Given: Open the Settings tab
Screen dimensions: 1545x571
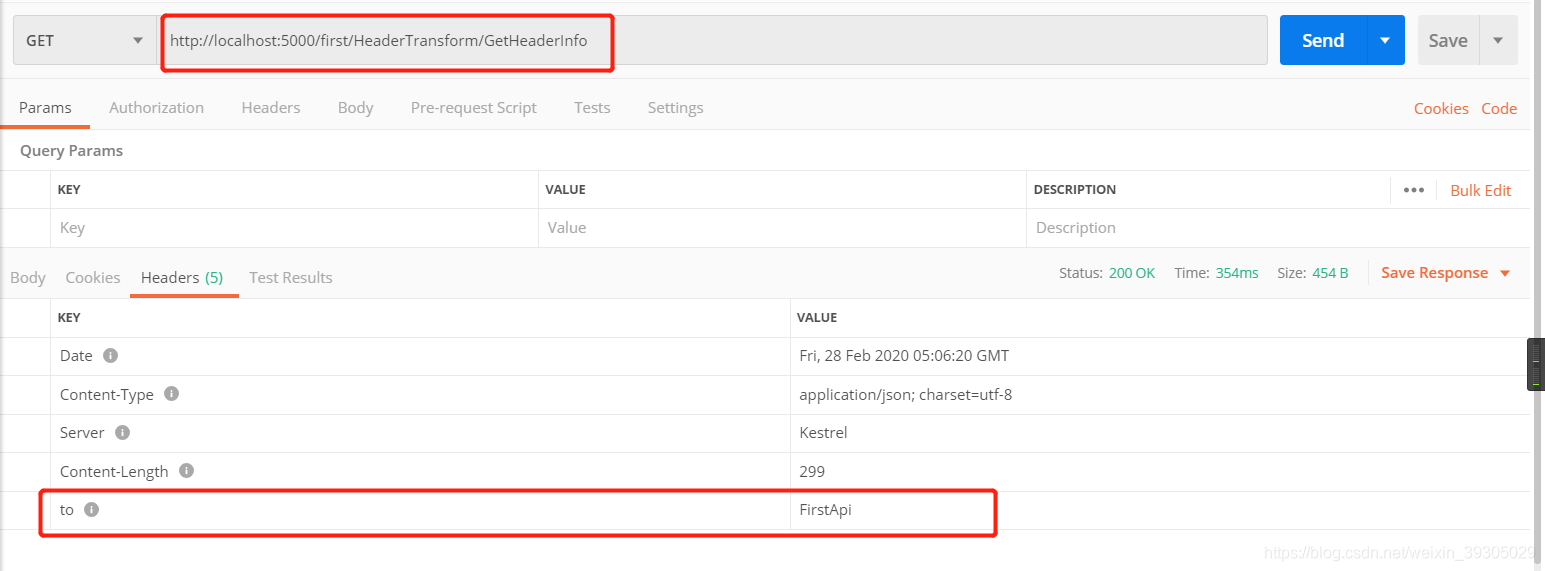Looking at the screenshot, I should (675, 108).
